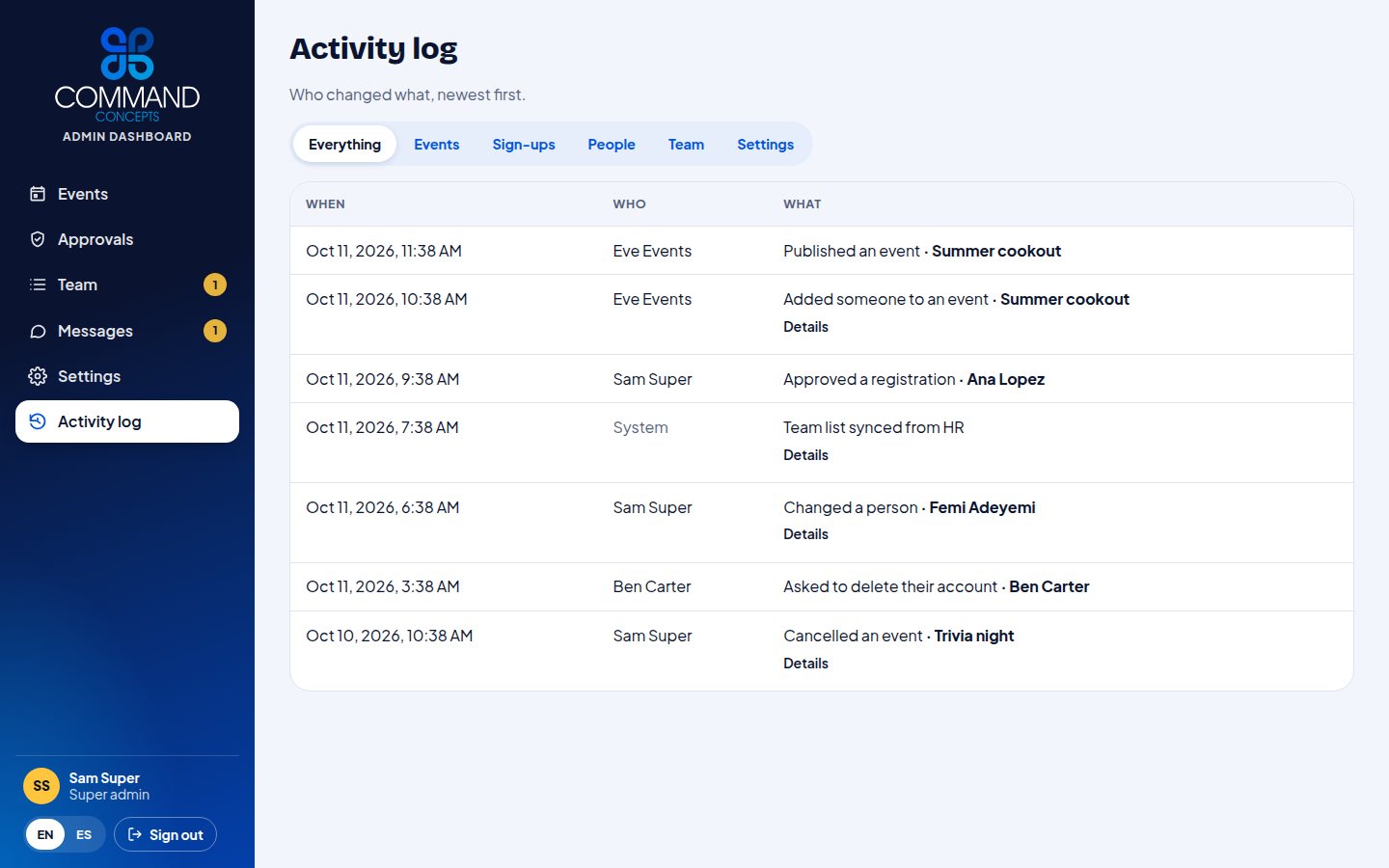The height and width of the screenshot is (868, 1389).
Task: Click the Command Concepts logo
Action: coord(127,74)
